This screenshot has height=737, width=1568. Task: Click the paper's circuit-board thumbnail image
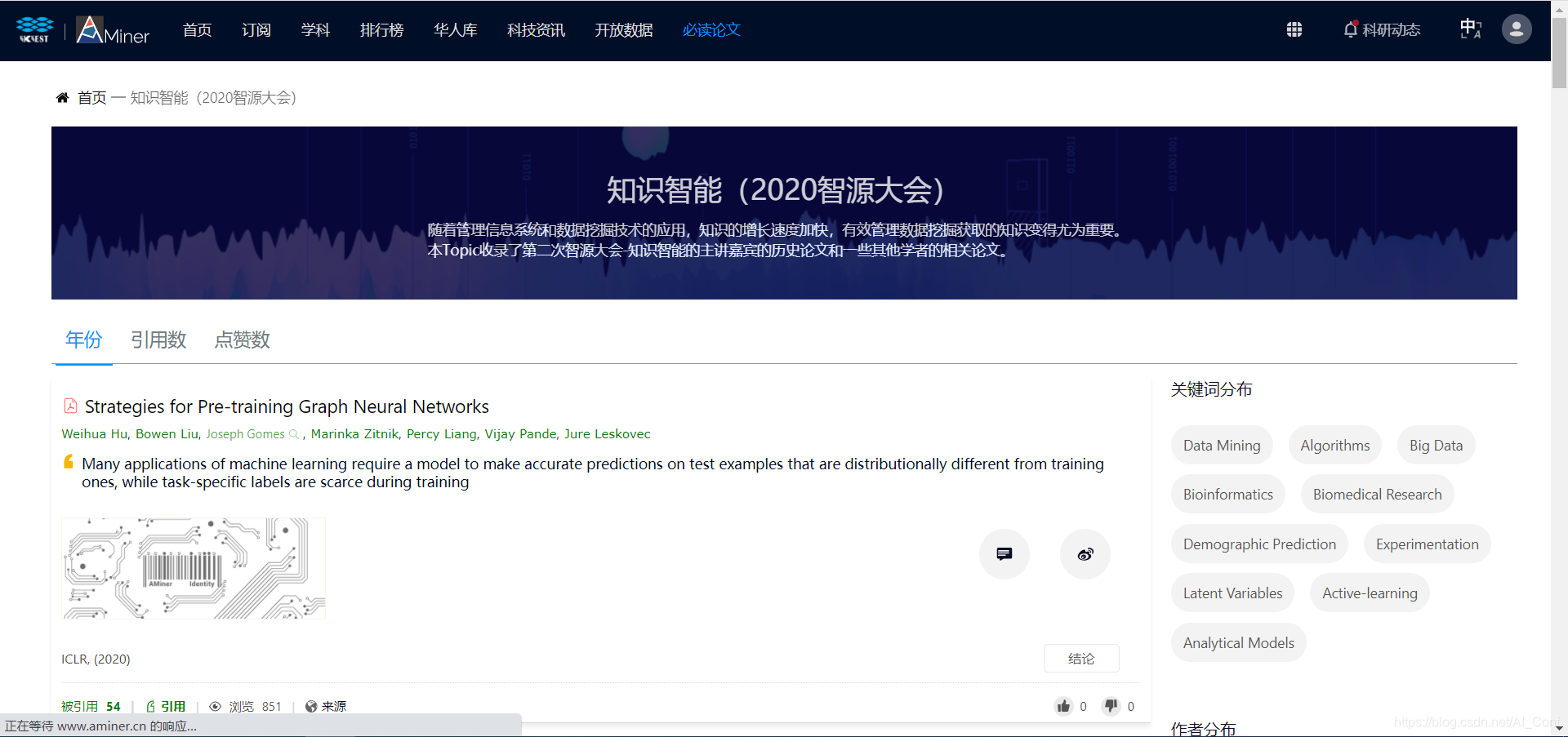tap(193, 568)
